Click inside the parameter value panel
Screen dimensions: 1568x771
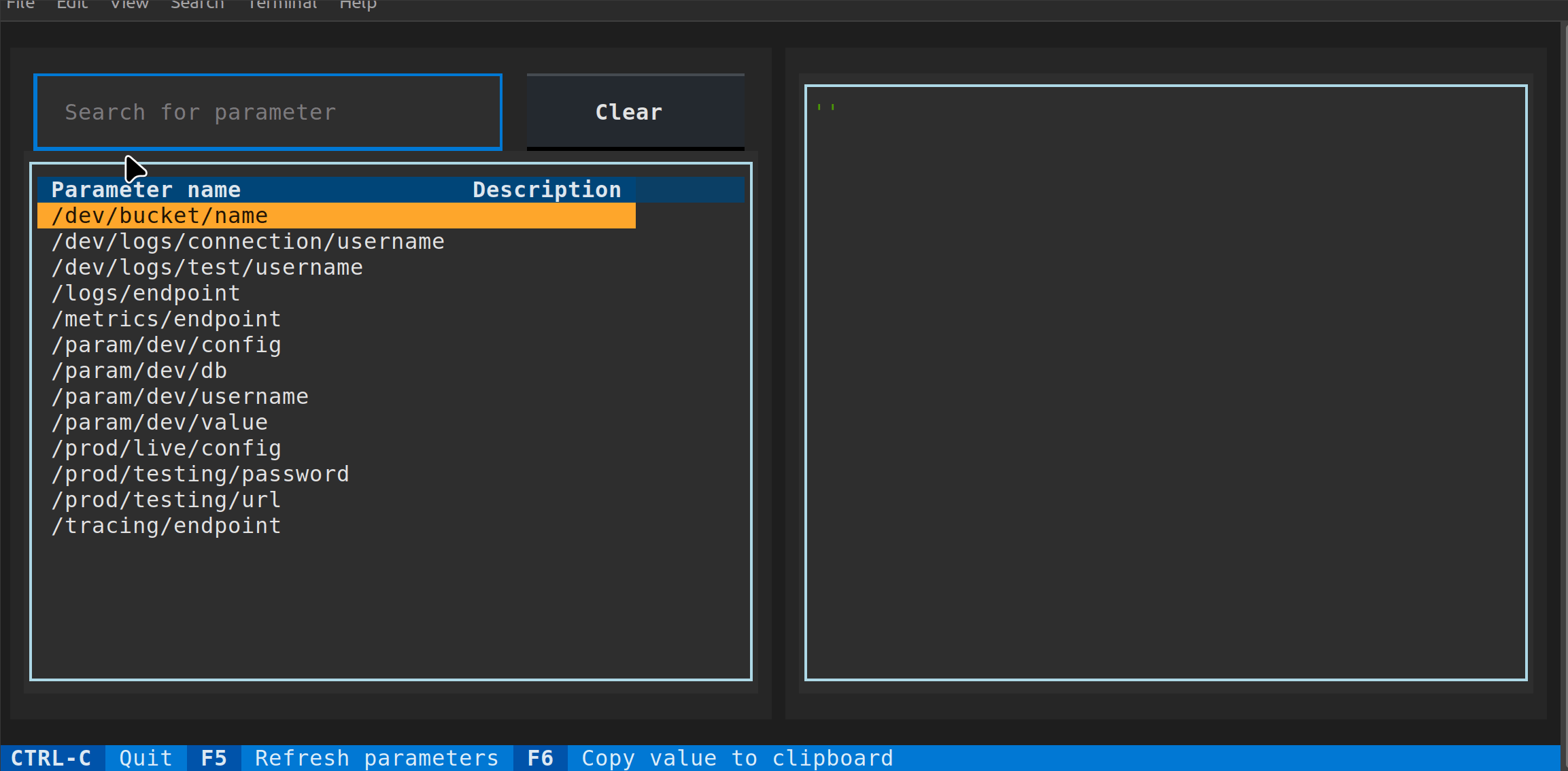coord(1165,382)
